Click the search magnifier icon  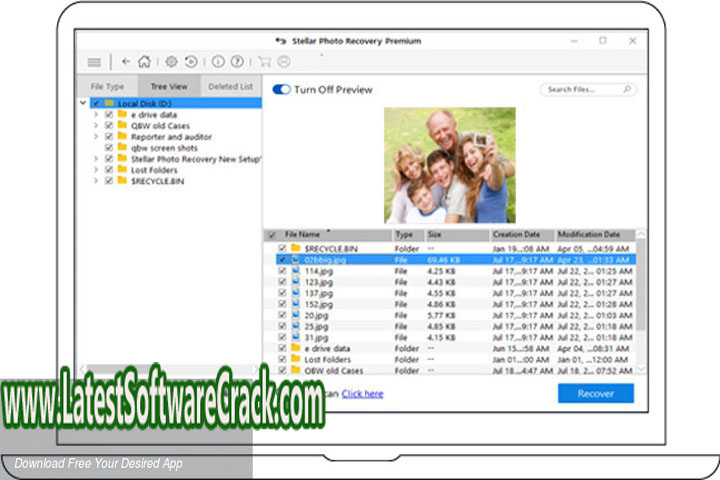pos(627,89)
